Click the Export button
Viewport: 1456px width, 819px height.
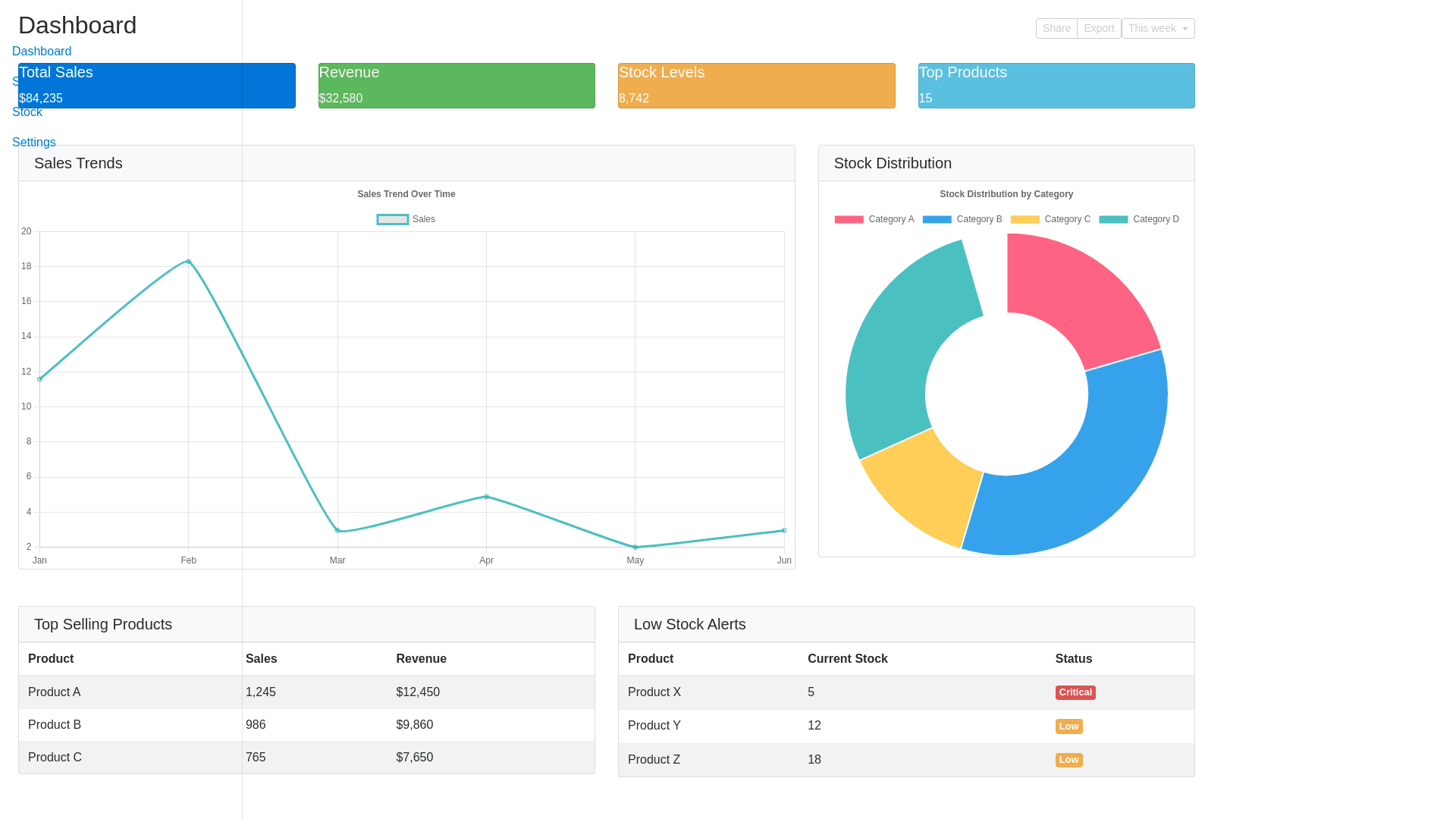click(x=1099, y=28)
